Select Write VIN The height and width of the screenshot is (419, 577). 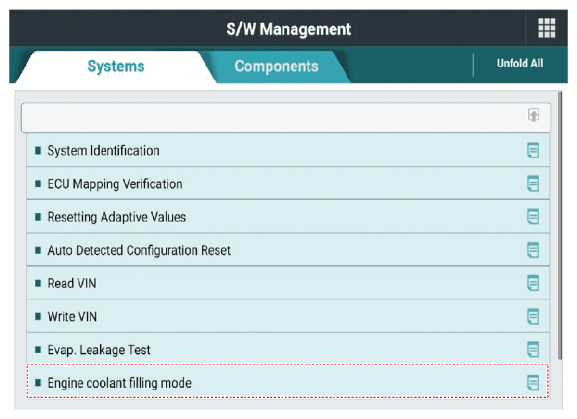(x=288, y=316)
